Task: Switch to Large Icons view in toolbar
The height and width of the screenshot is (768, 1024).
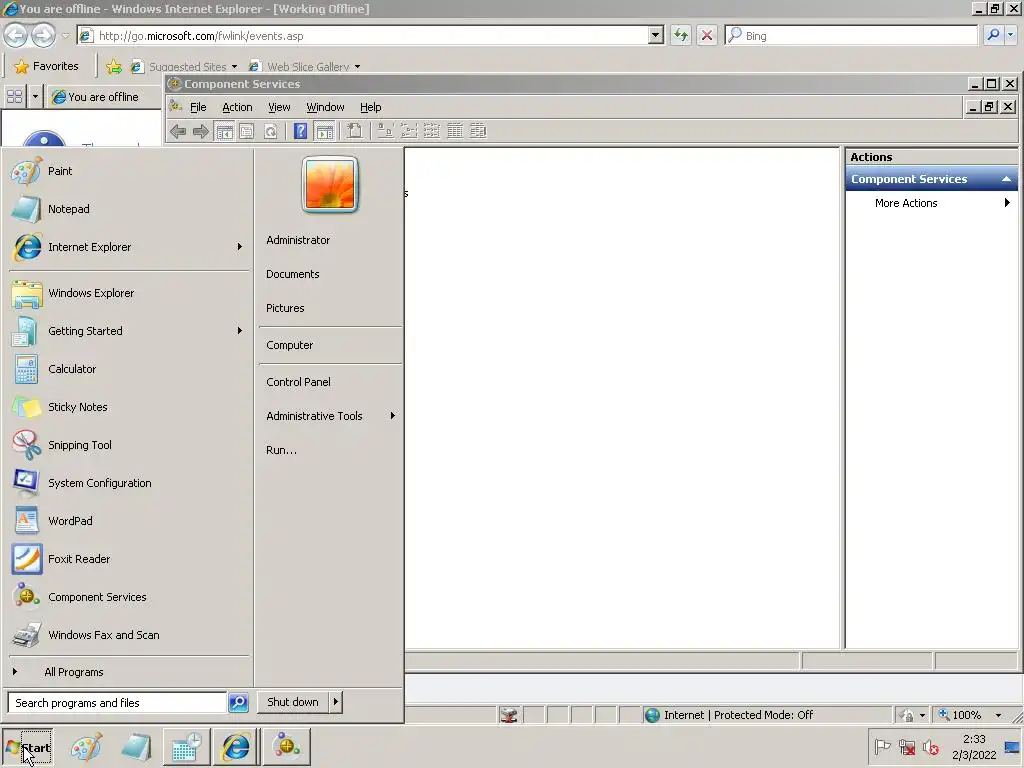Action: pyautogui.click(x=385, y=131)
